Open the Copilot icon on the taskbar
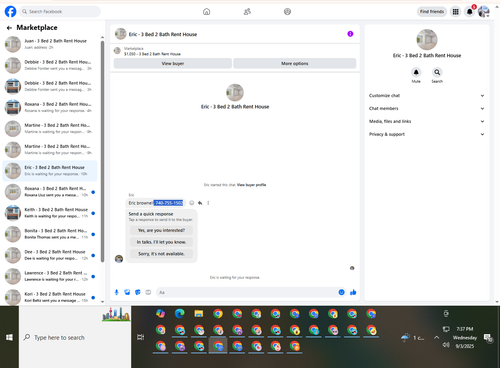Image resolution: width=500 pixels, height=368 pixels. point(161,314)
